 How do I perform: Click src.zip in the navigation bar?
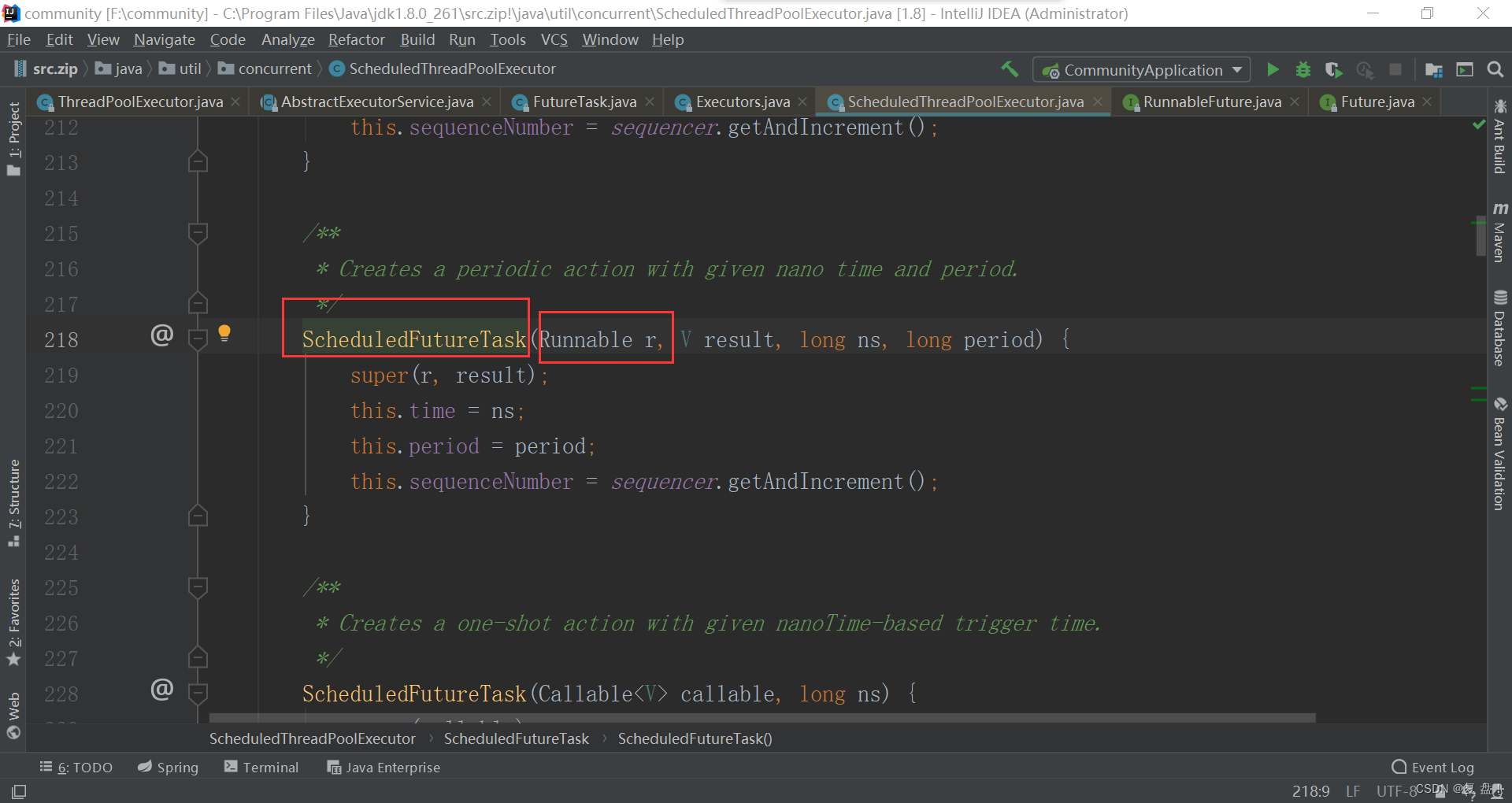click(x=46, y=69)
